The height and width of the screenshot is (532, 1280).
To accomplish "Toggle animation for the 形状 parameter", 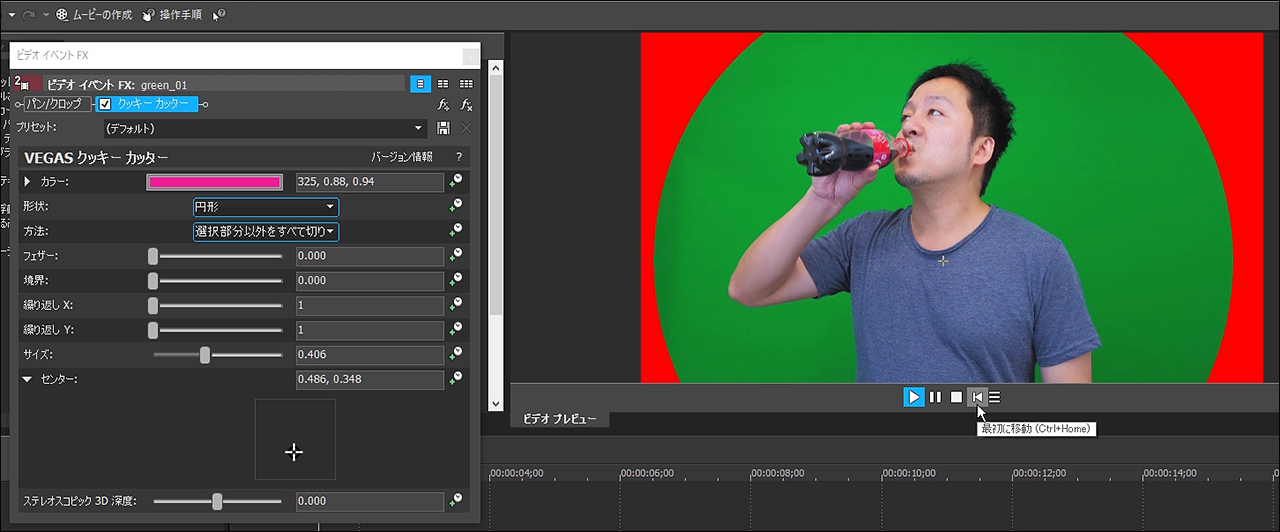I will pyautogui.click(x=456, y=206).
